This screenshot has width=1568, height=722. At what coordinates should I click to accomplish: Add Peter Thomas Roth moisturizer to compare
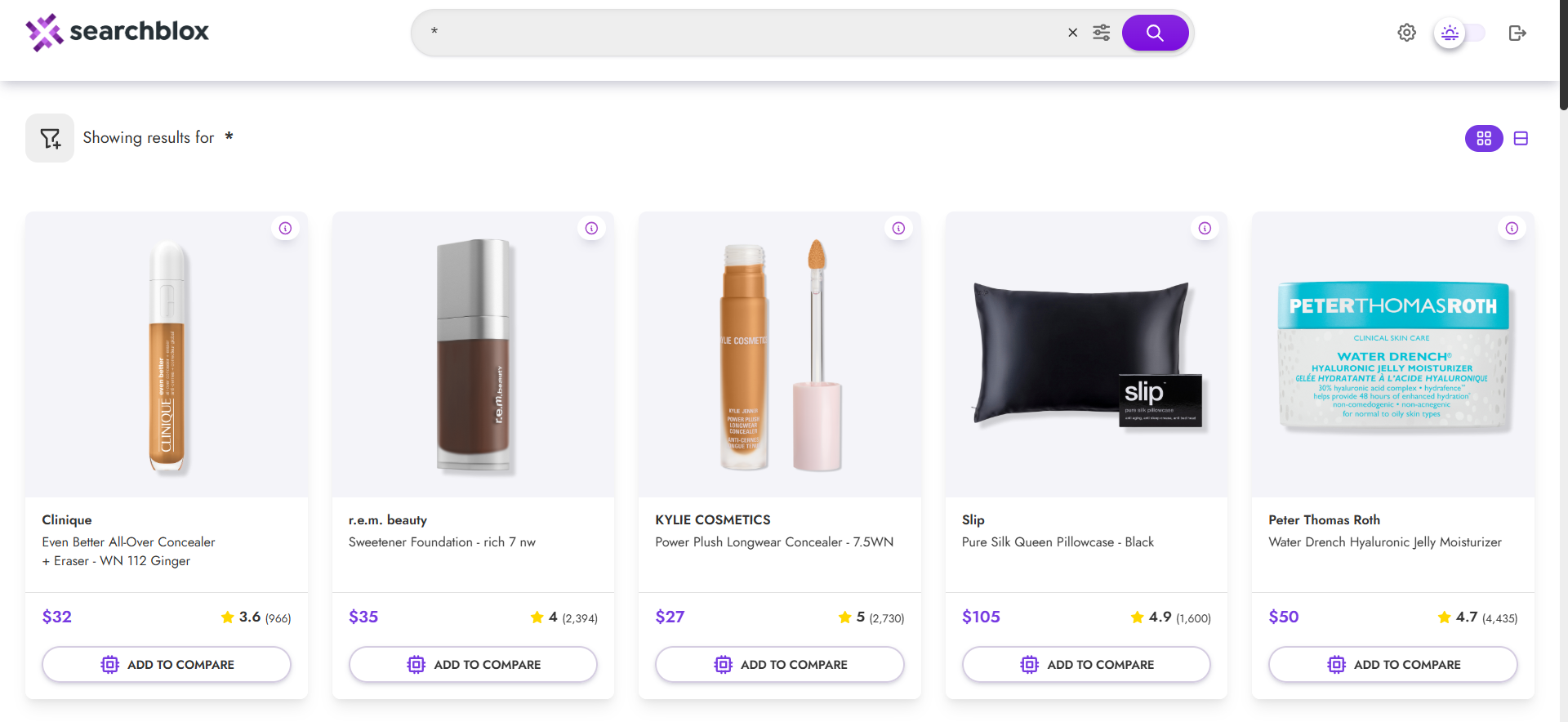[1393, 664]
